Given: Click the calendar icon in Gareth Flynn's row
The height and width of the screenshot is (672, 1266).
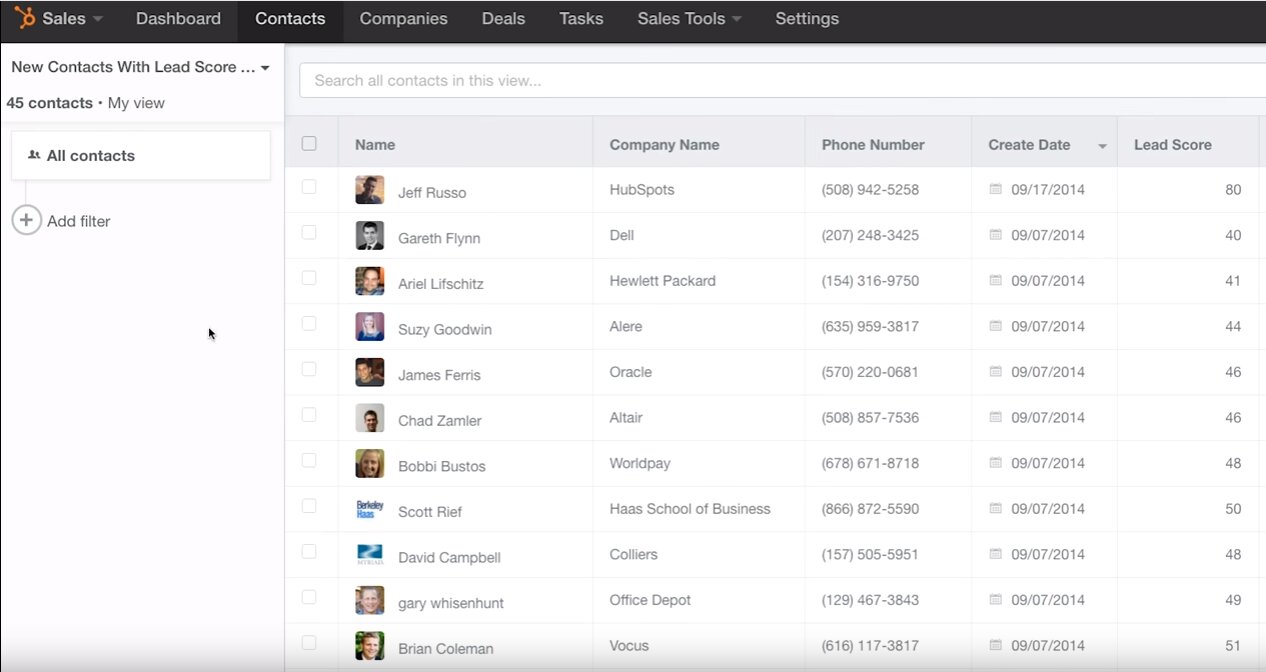Looking at the screenshot, I should (x=995, y=235).
